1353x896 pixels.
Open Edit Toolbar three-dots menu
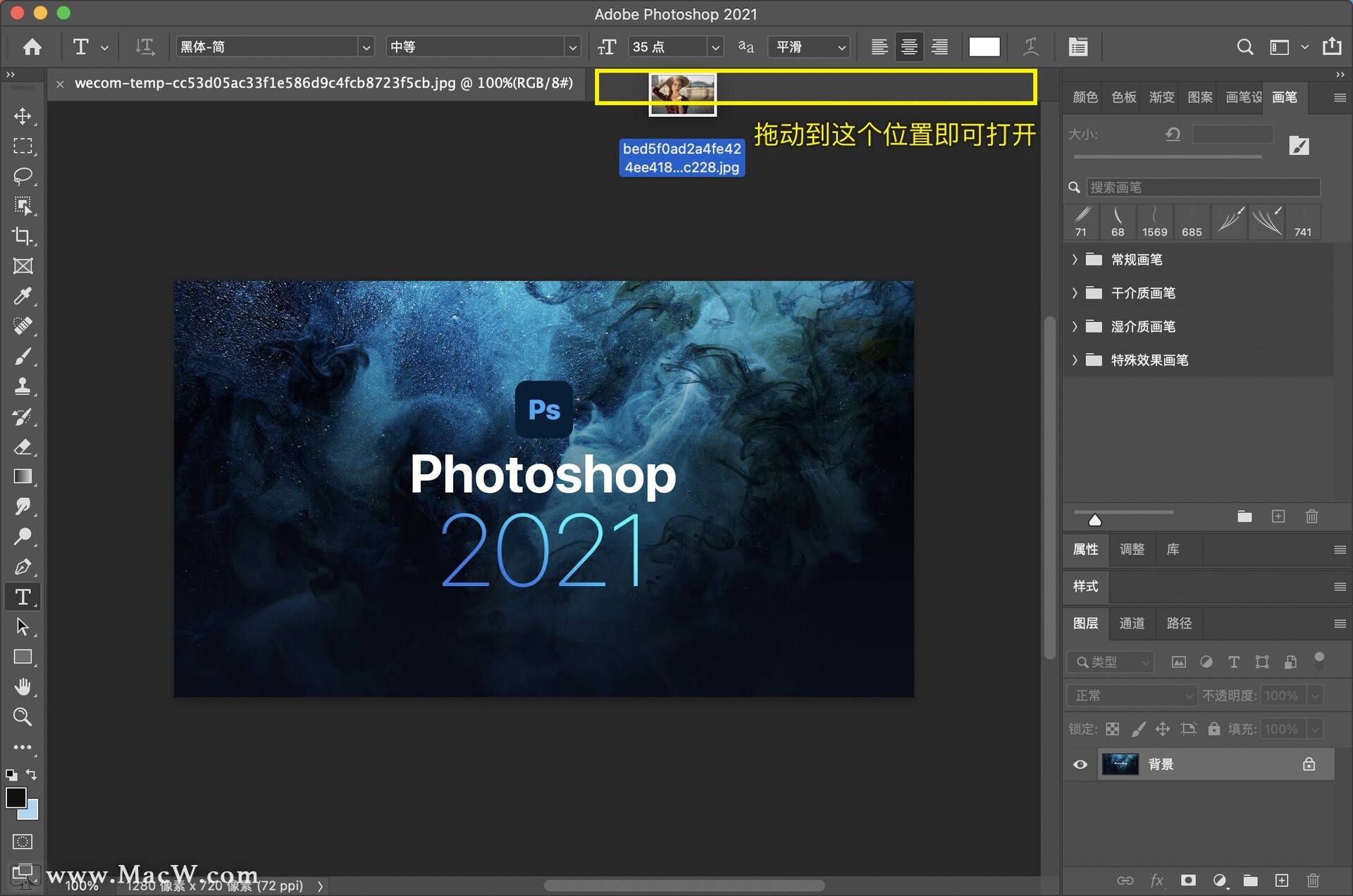tap(23, 747)
